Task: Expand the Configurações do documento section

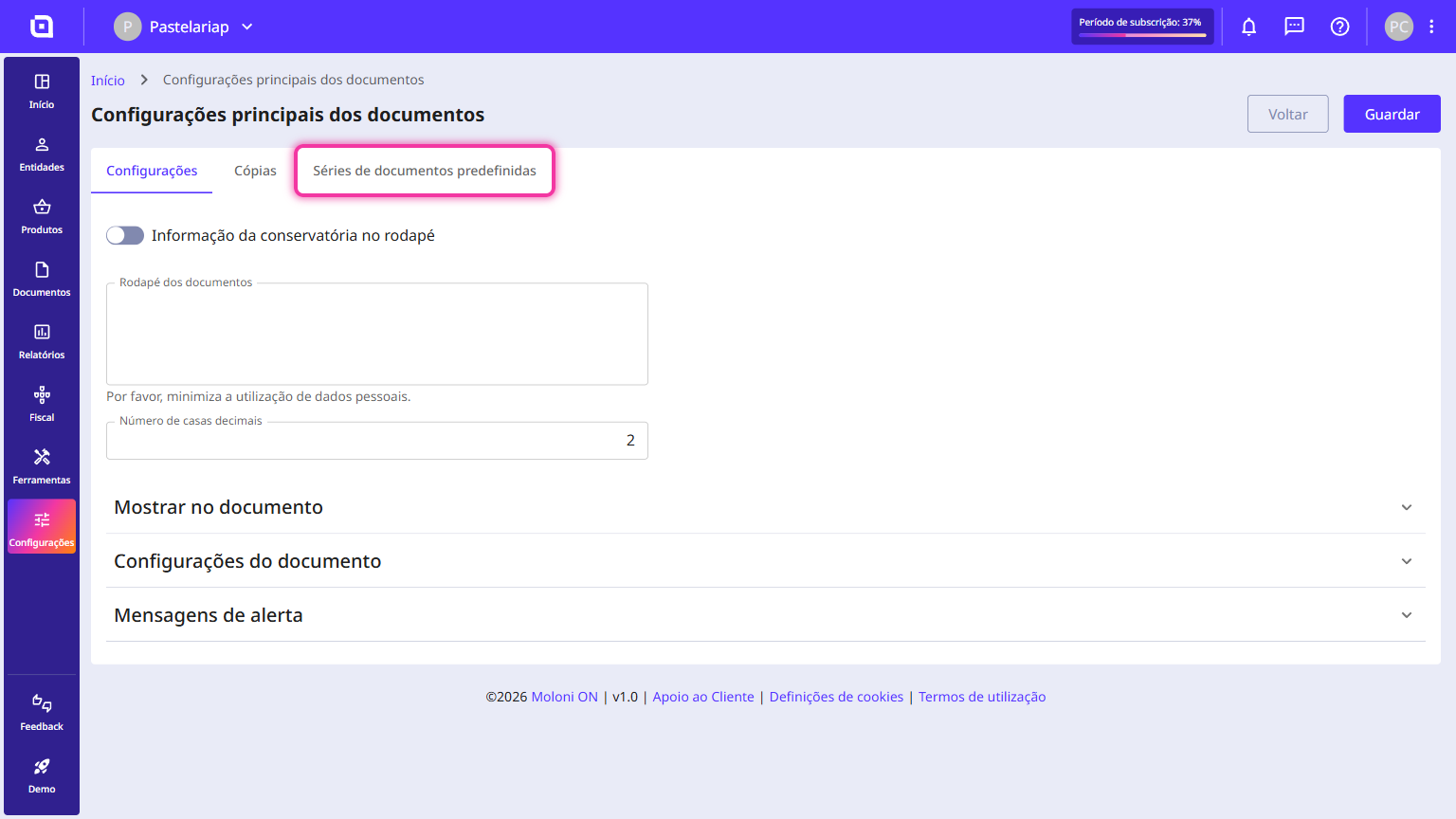Action: [x=766, y=561]
